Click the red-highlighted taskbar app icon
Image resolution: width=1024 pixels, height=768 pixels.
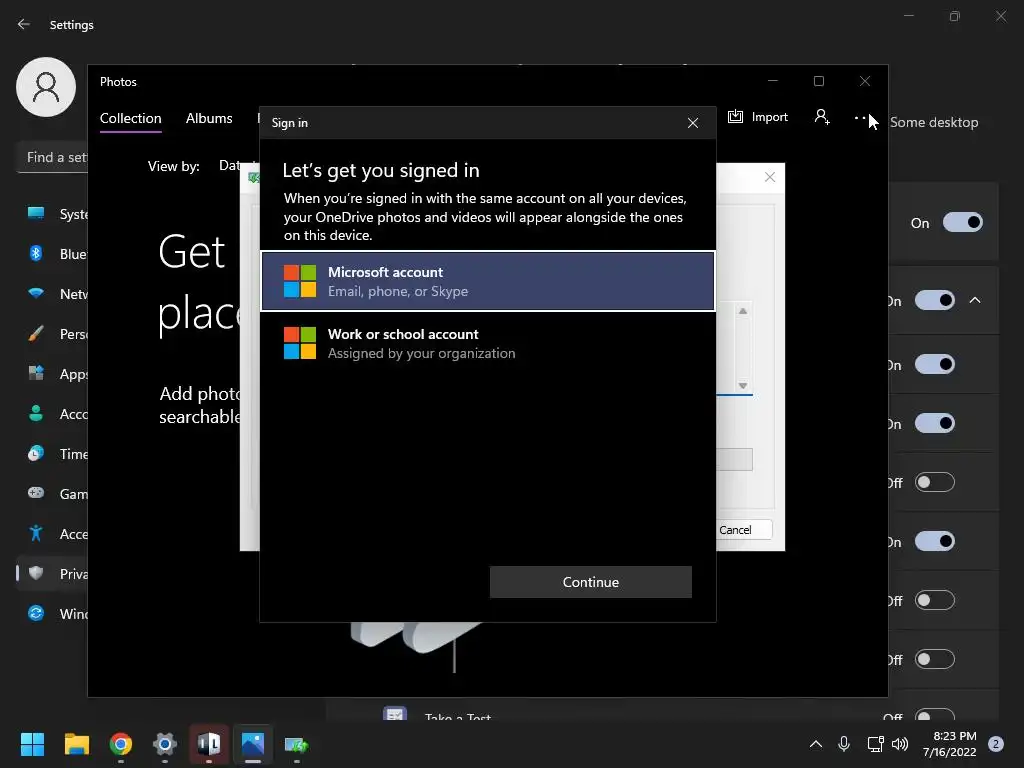(209, 744)
